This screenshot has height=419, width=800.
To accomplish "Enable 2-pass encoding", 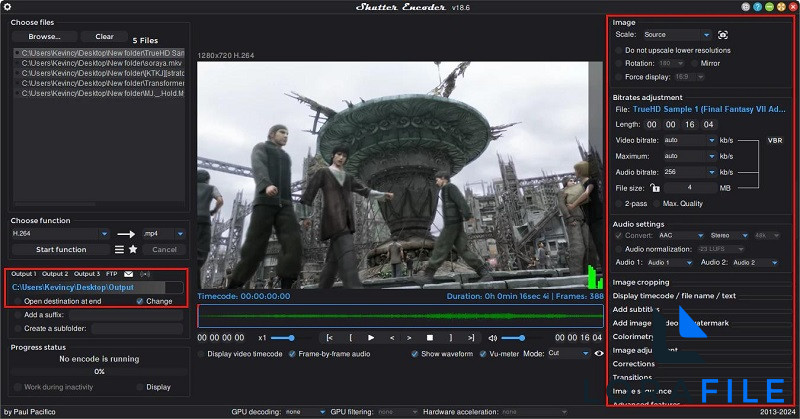I will point(619,203).
